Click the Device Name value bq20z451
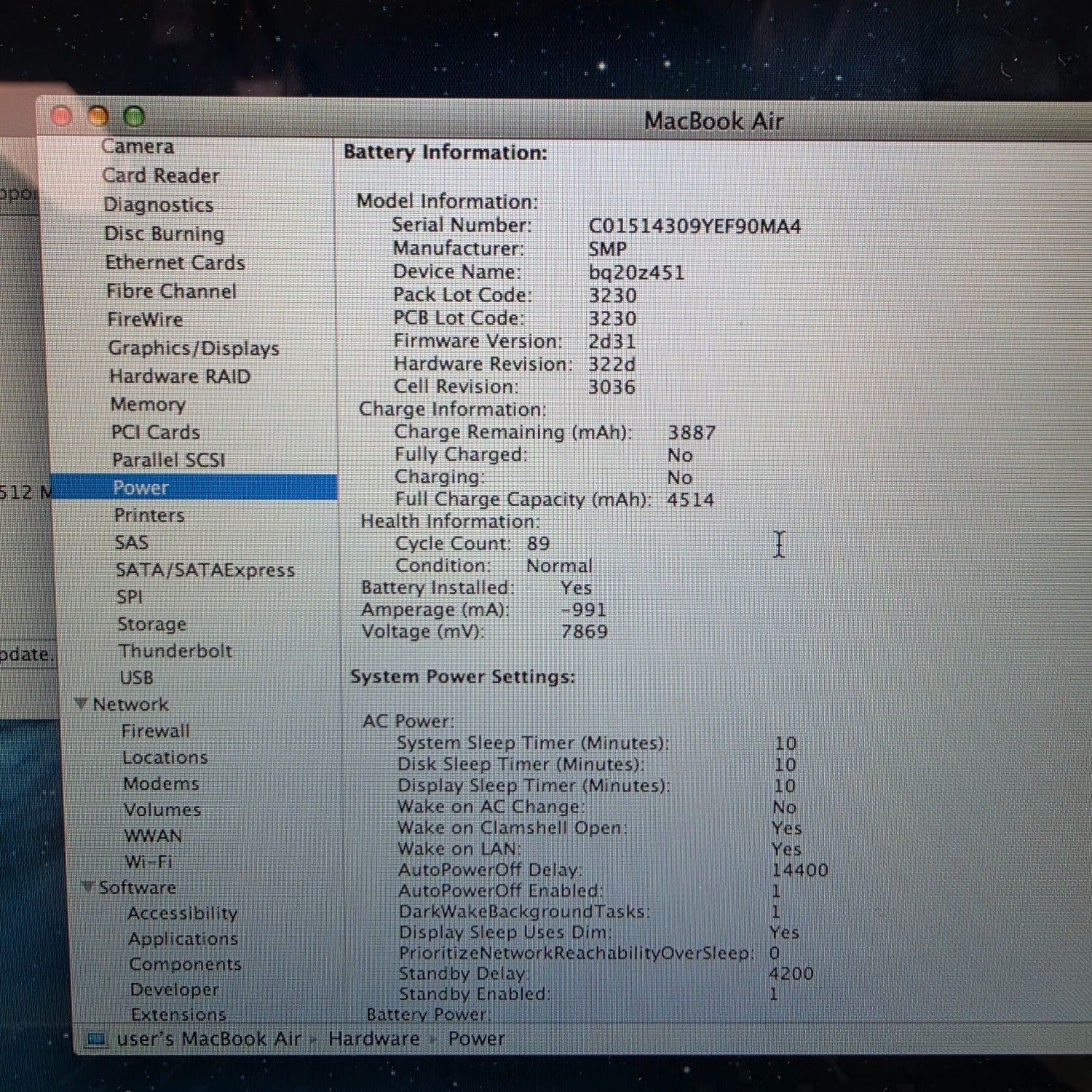 [636, 273]
